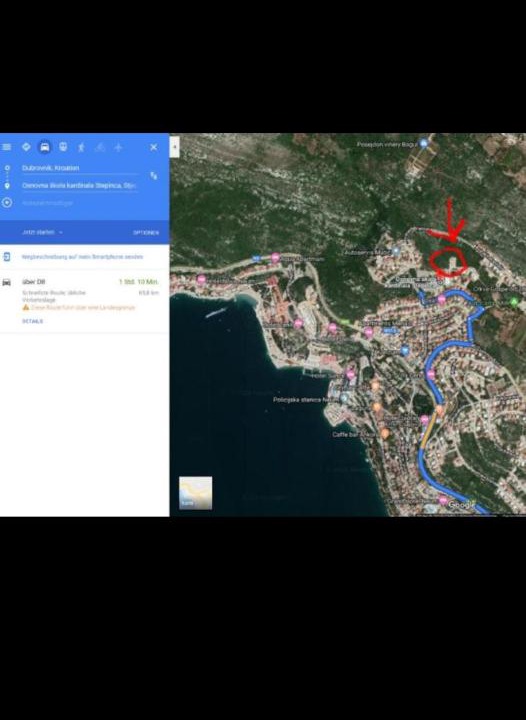Add another destination stop
Viewport: 526px width, 720px height.
pyautogui.click(x=47, y=202)
